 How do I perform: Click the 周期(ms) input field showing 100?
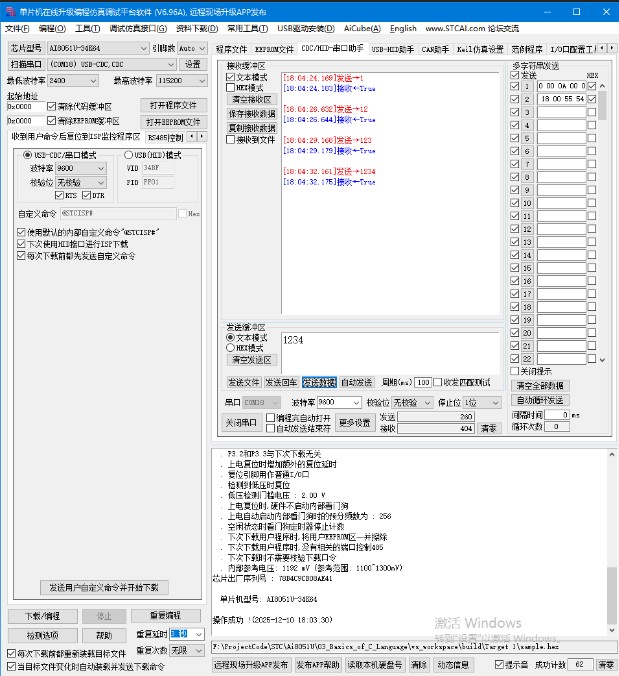pos(423,382)
